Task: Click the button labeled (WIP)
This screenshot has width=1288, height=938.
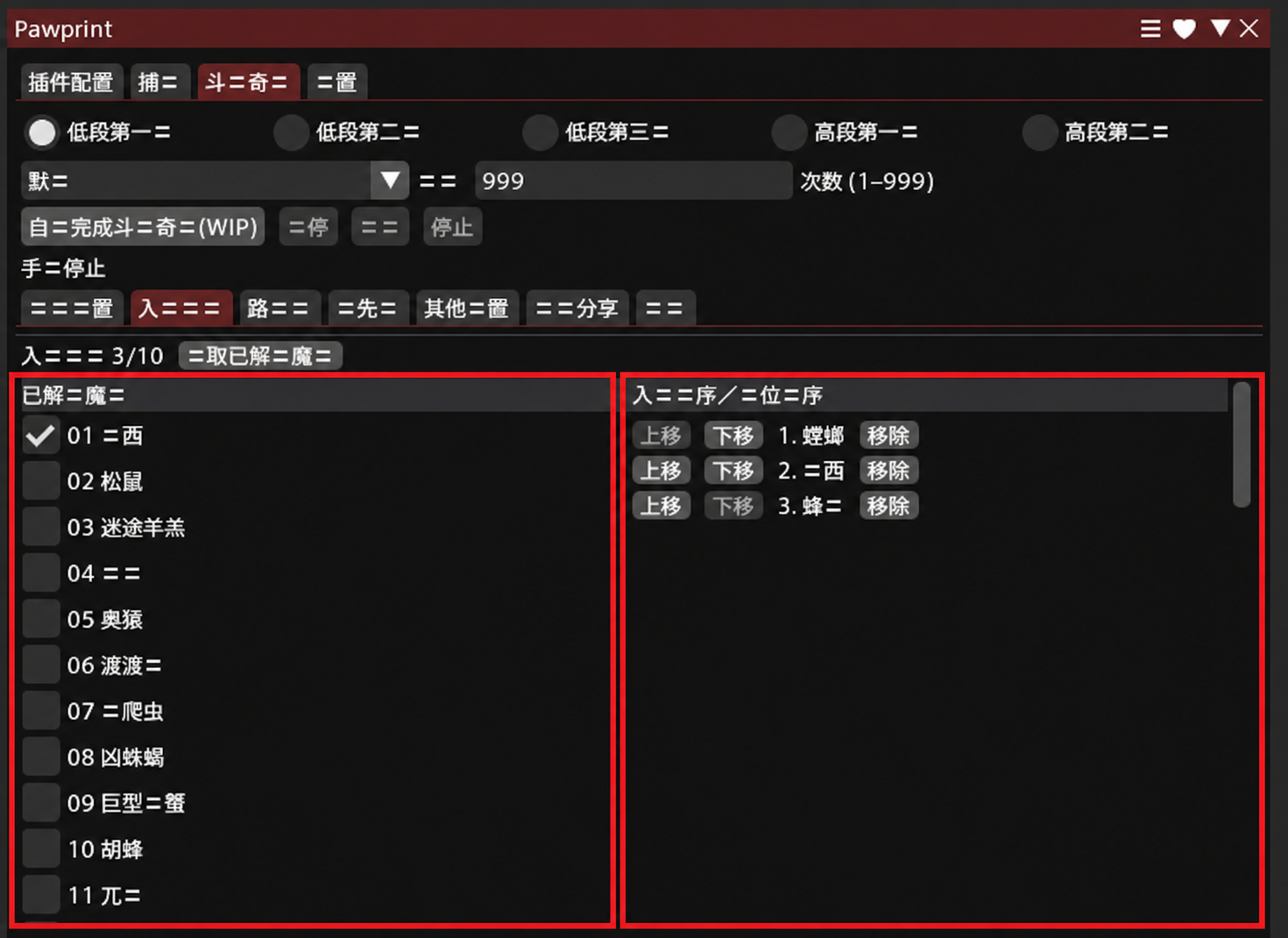Action: click(x=143, y=227)
